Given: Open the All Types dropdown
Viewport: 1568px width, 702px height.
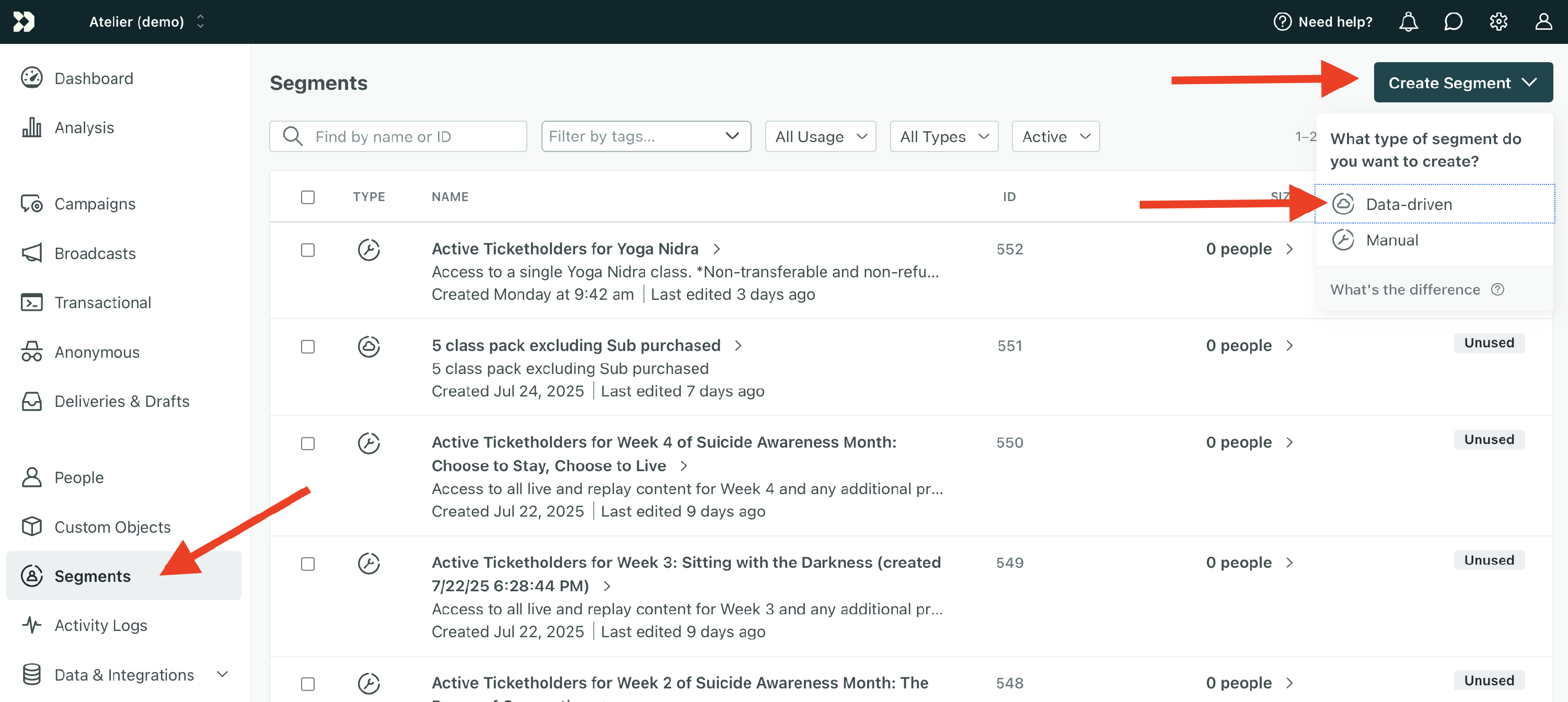Looking at the screenshot, I should coord(943,136).
